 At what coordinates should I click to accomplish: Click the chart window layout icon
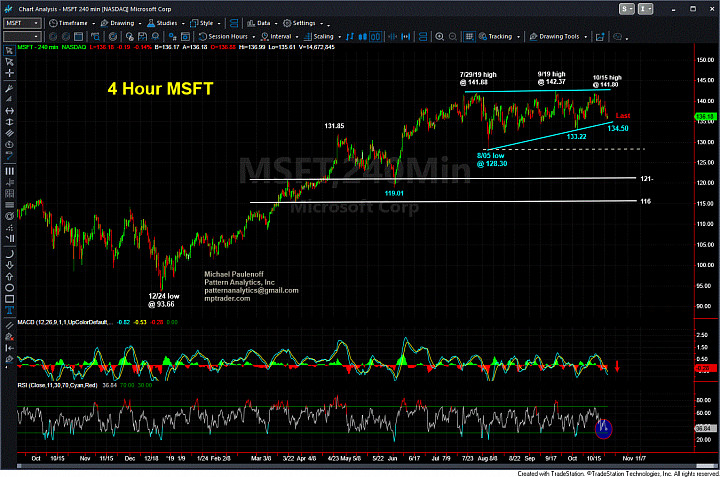pos(79,37)
